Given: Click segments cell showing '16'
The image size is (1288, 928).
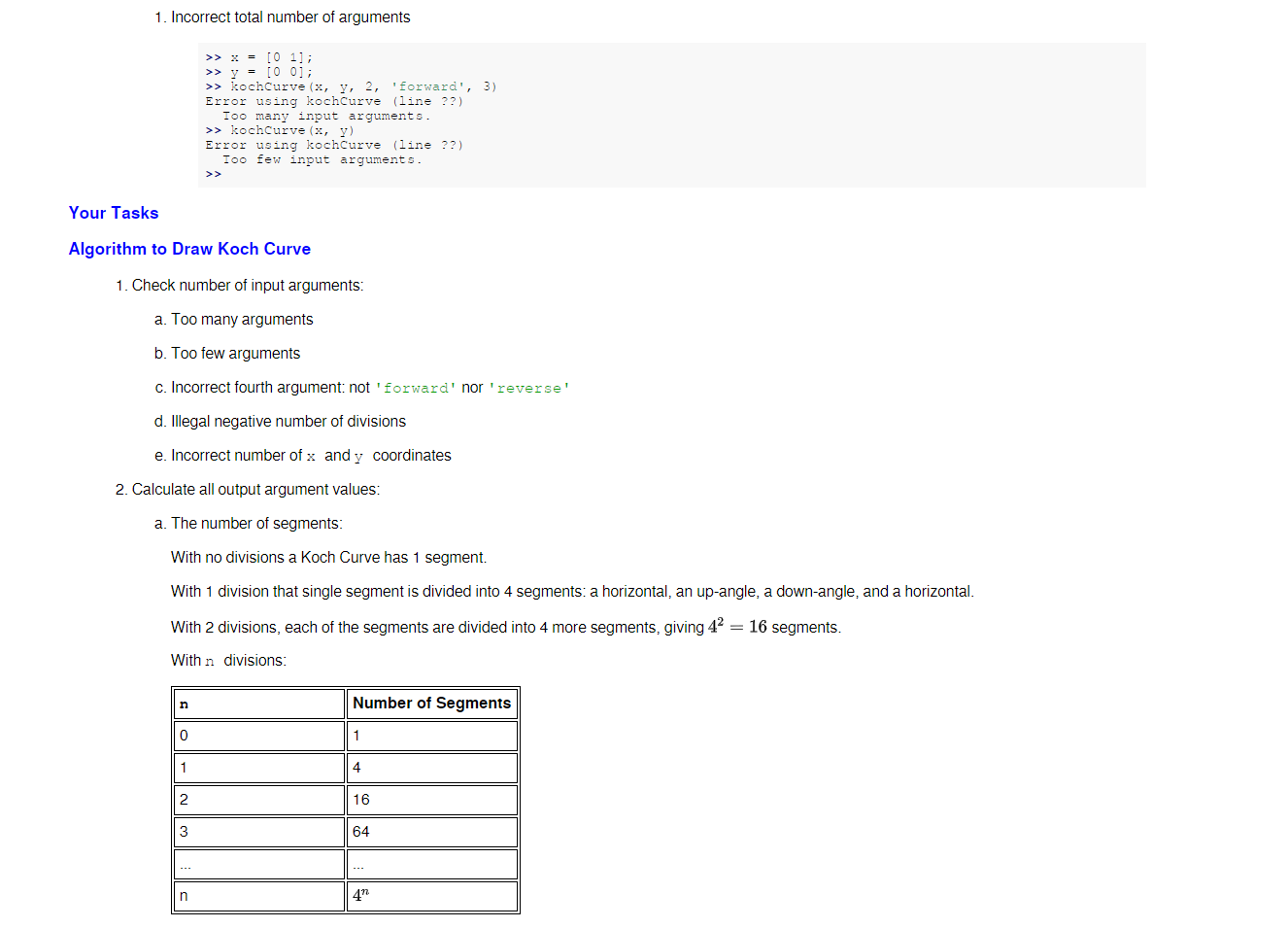Looking at the screenshot, I should click(x=432, y=800).
